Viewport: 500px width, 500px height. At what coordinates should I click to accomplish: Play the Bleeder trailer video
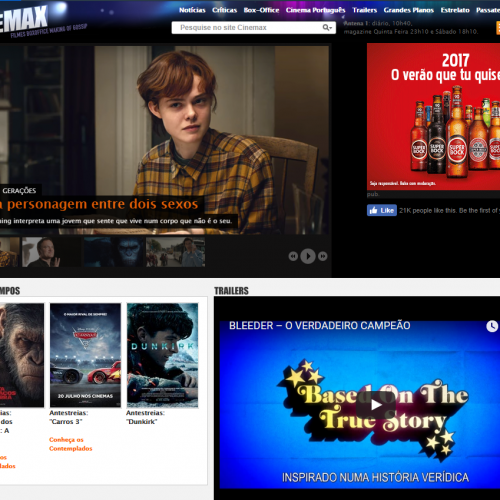376,405
